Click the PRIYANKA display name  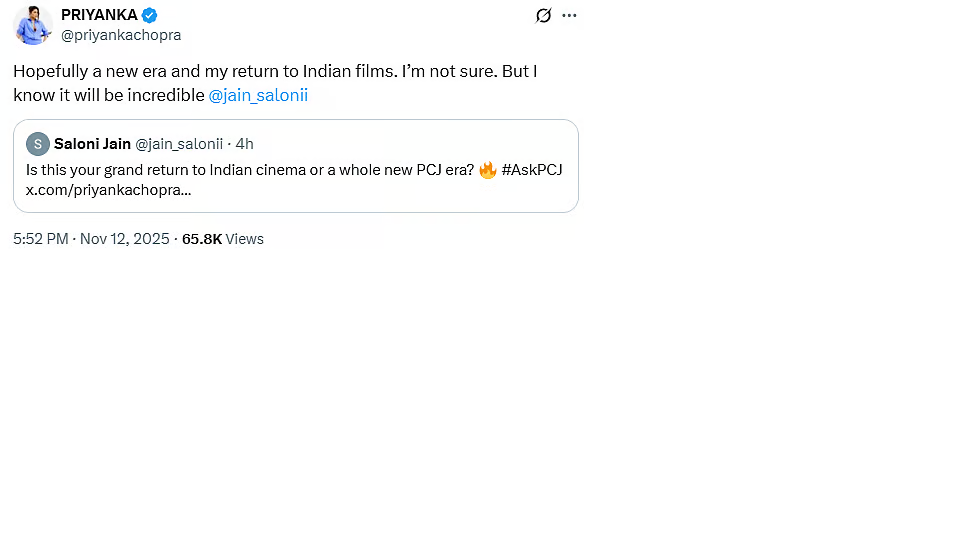(x=99, y=15)
